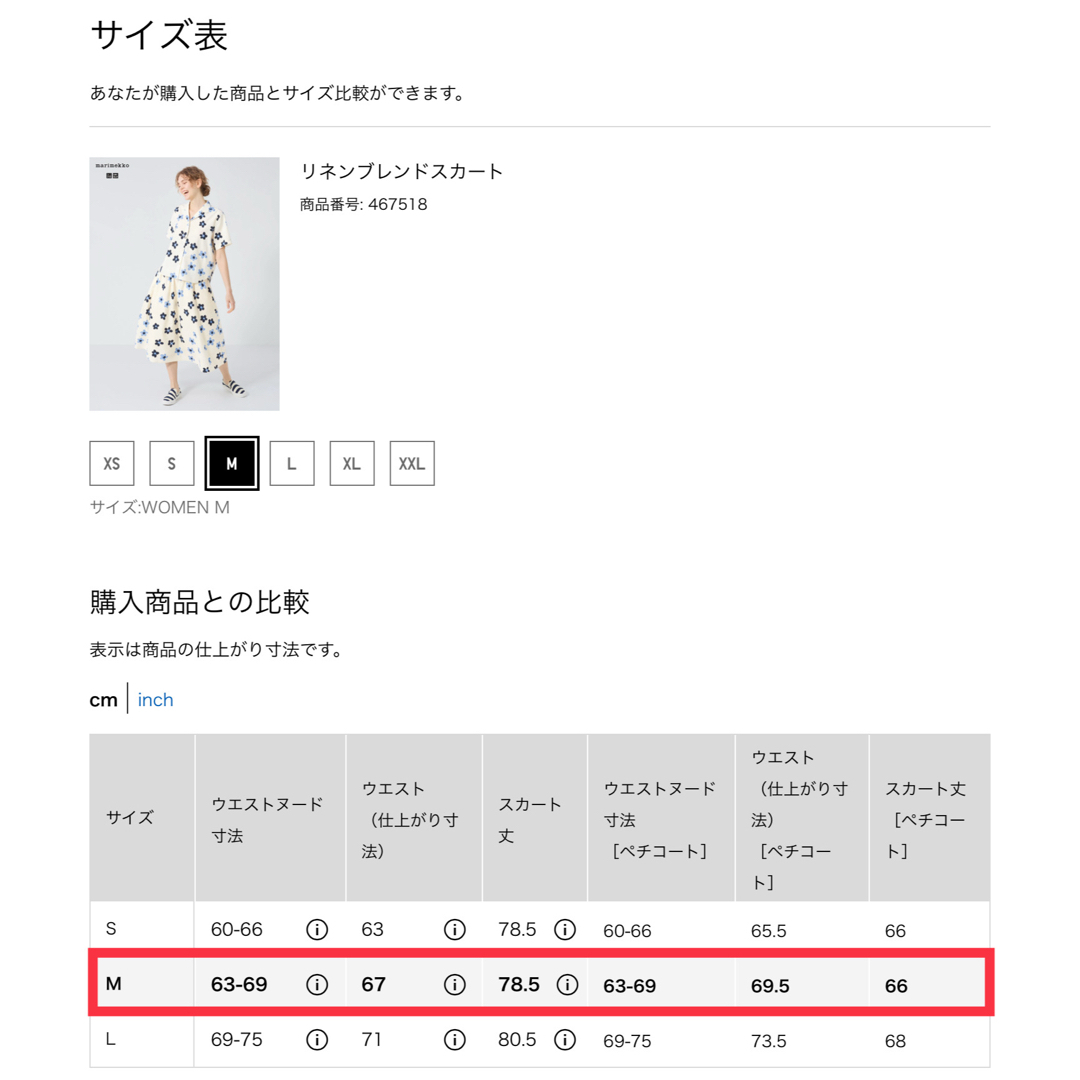
Task: Switch measurement units to inch
Action: 156,700
